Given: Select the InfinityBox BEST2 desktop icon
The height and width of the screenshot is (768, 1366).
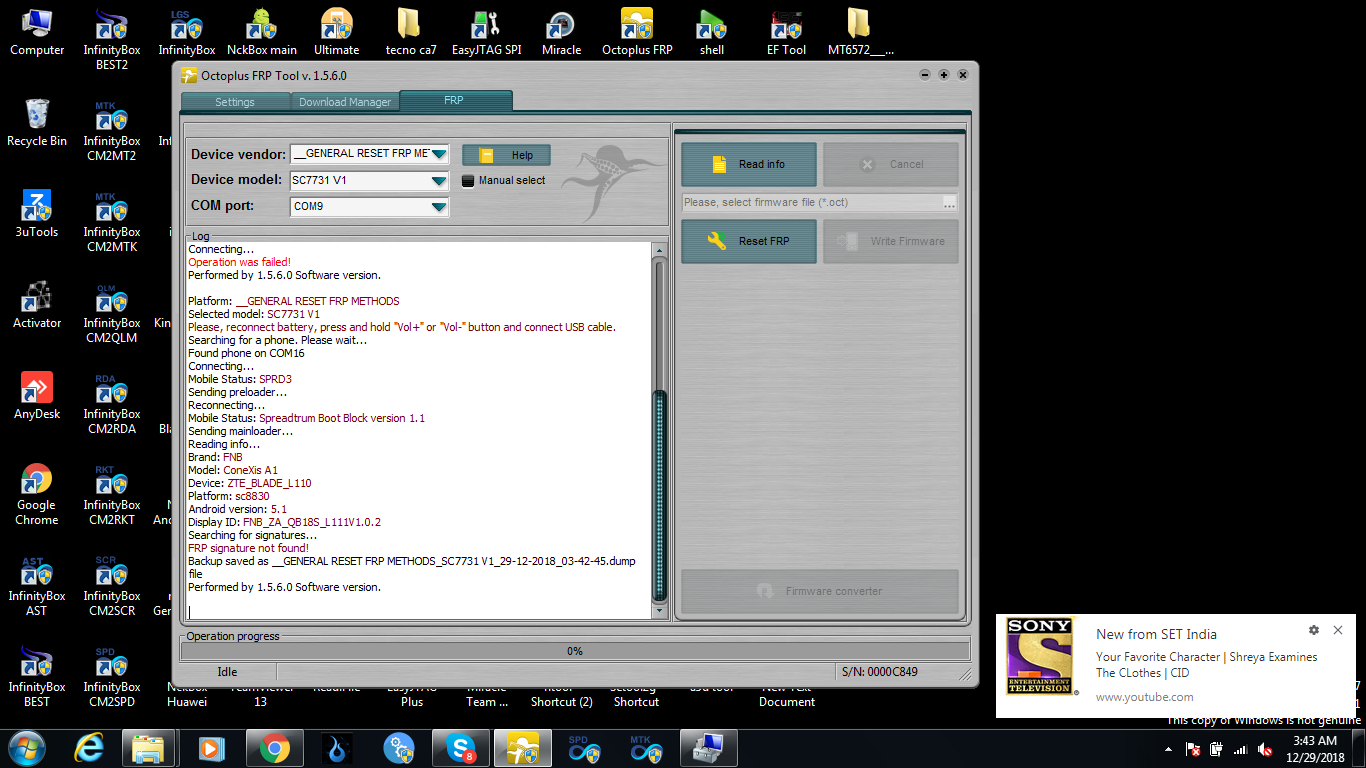Looking at the screenshot, I should click(x=112, y=39).
